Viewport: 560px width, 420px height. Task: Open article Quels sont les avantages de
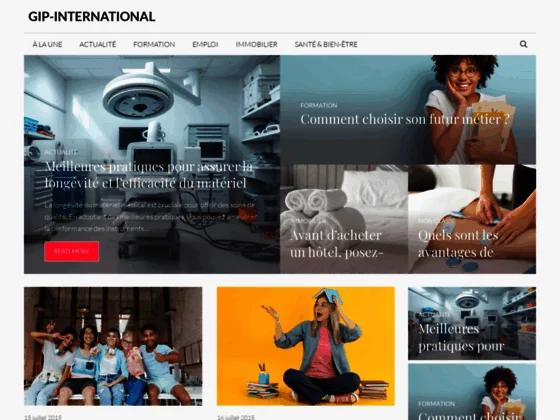click(458, 244)
